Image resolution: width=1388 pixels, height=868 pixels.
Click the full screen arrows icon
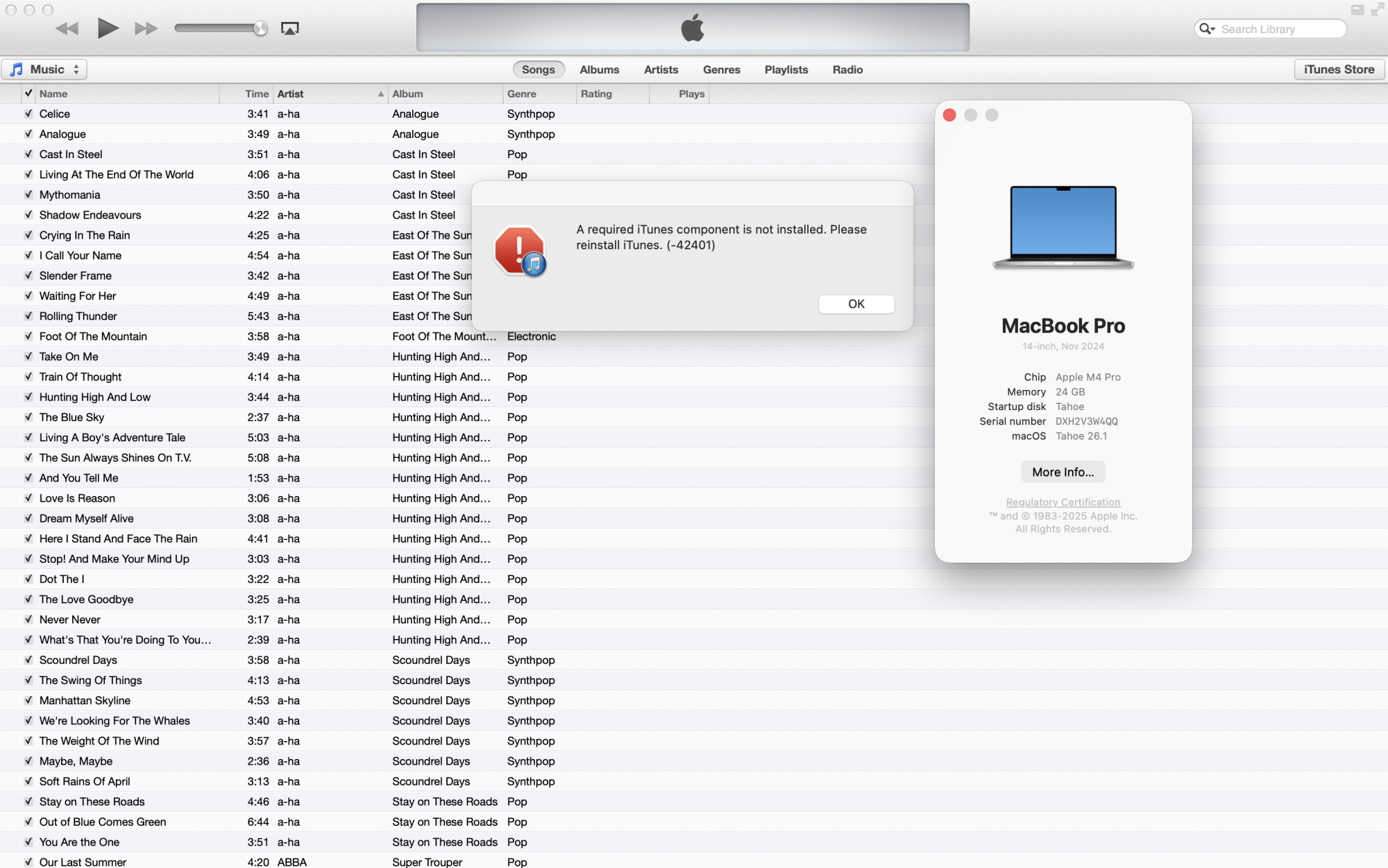[x=1378, y=10]
